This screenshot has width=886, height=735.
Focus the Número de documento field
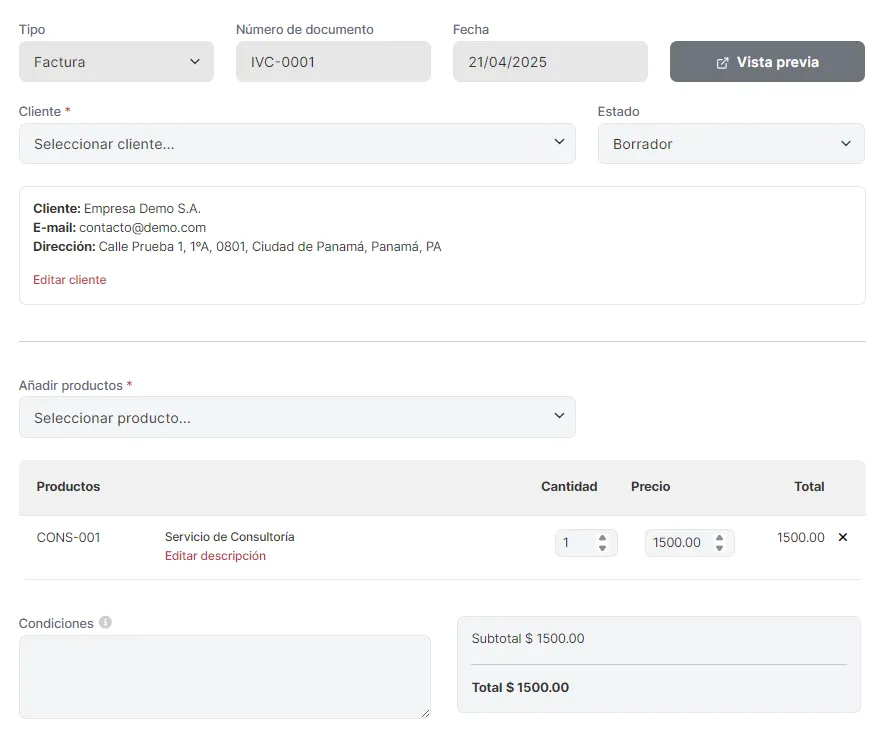click(x=333, y=62)
